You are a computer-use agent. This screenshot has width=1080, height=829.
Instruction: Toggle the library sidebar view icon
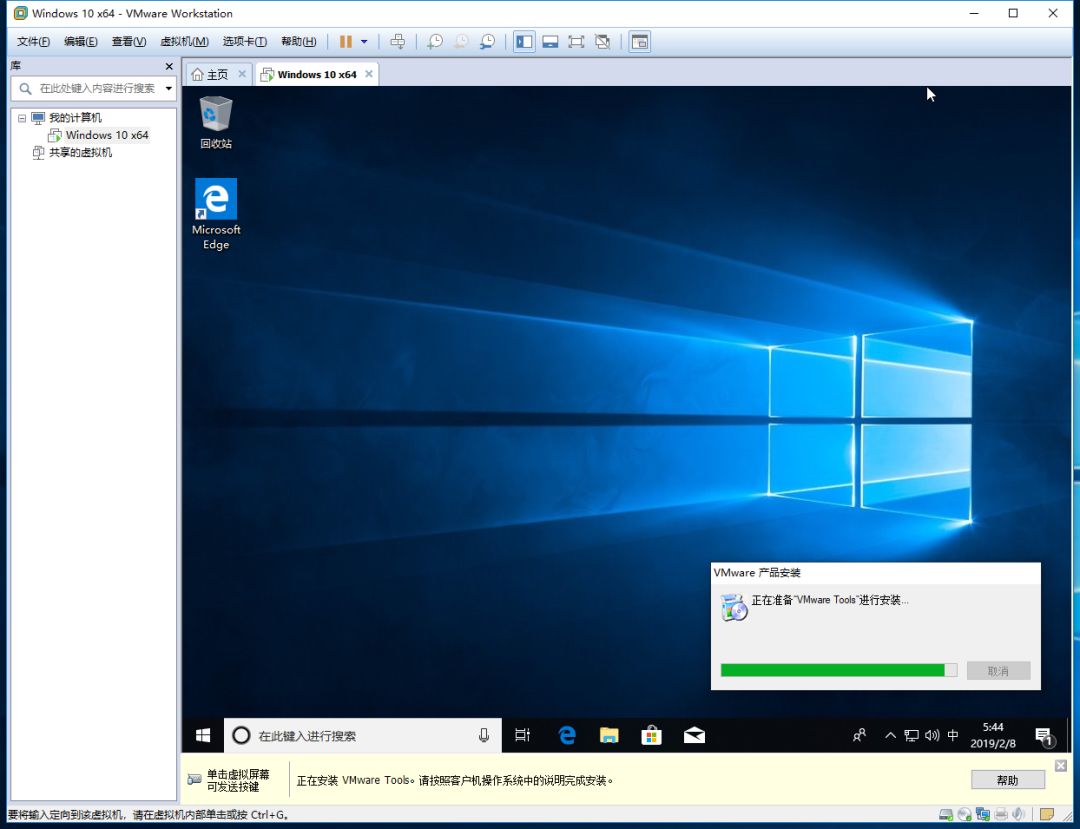[524, 42]
